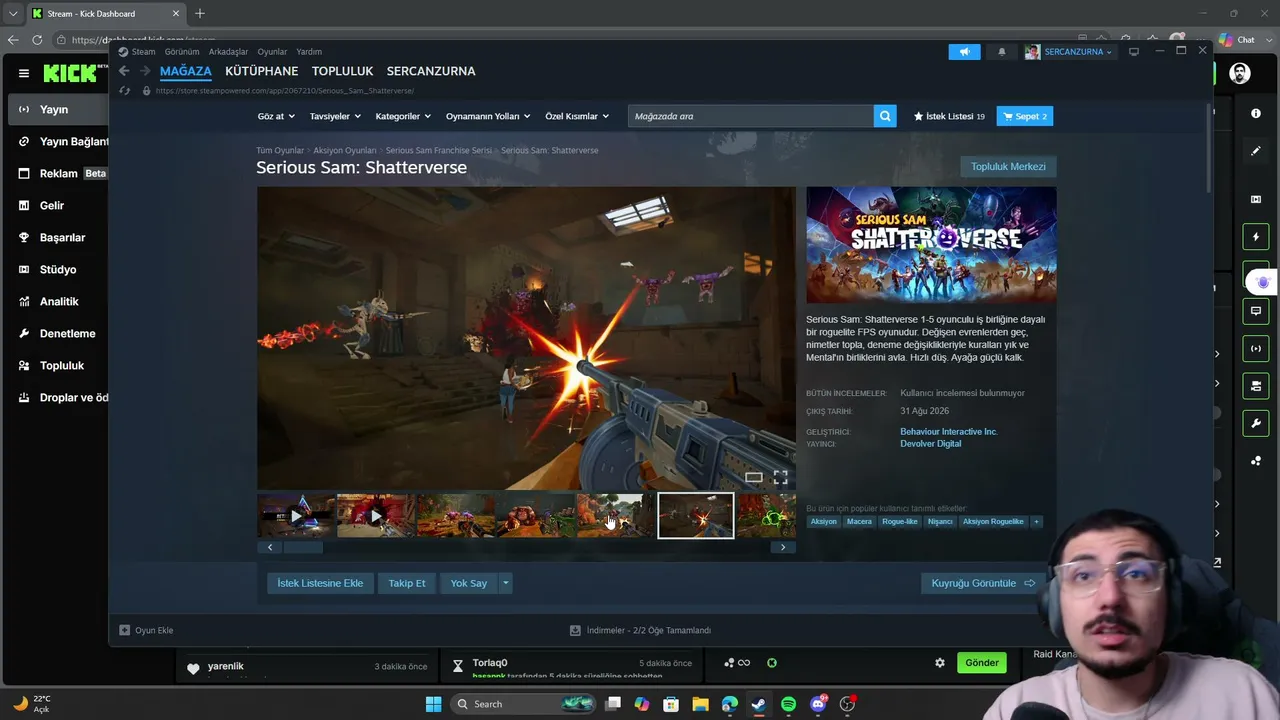Open Kick profile avatar menu

(1240, 73)
